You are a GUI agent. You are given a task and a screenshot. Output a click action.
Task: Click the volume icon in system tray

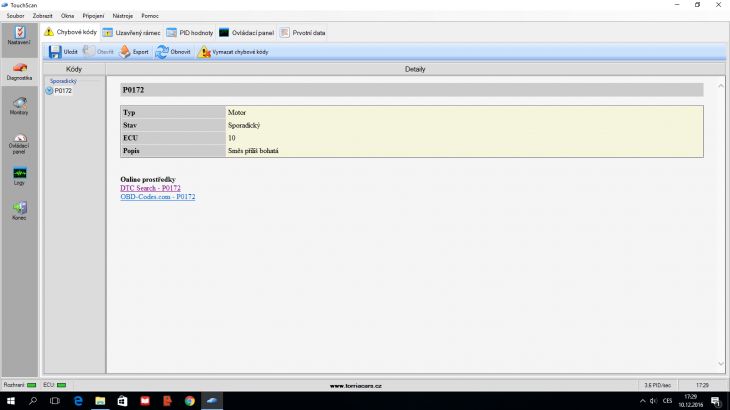[654, 401]
